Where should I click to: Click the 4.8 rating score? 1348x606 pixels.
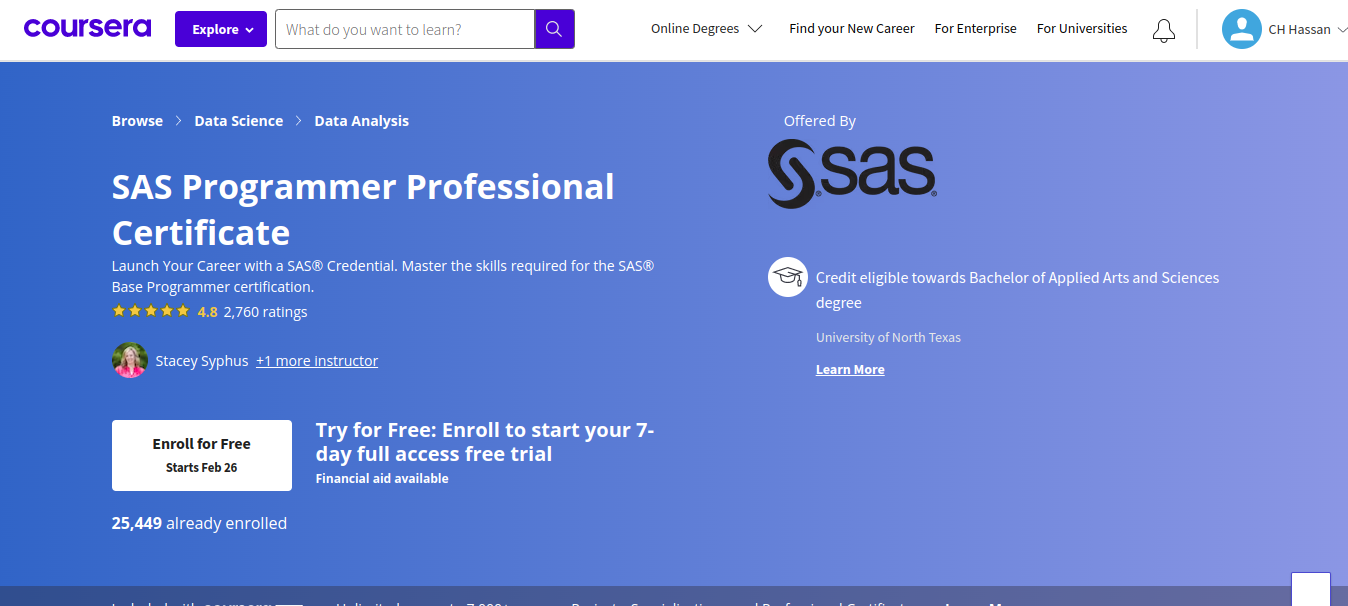pos(207,312)
